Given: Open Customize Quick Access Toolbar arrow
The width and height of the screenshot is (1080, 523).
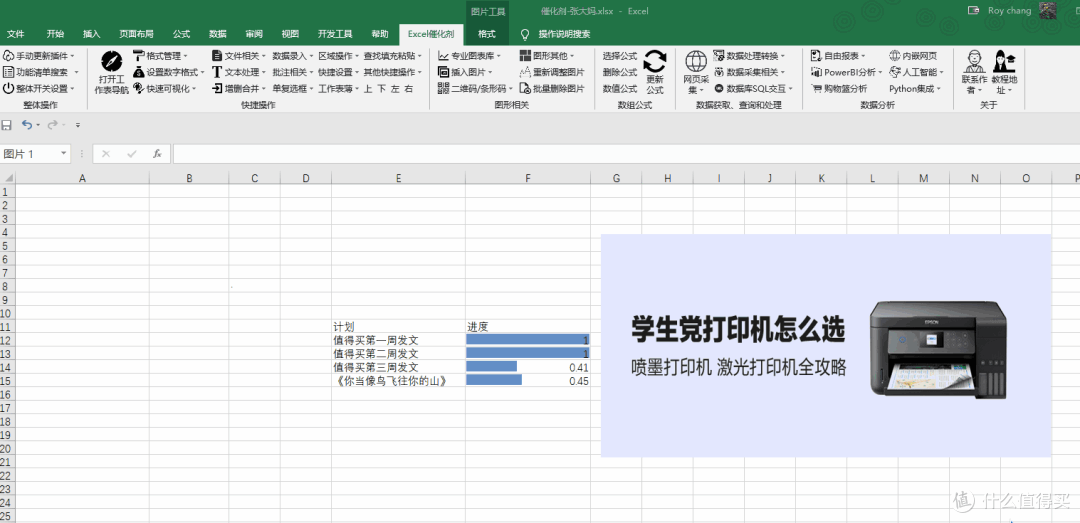Looking at the screenshot, I should (x=78, y=125).
